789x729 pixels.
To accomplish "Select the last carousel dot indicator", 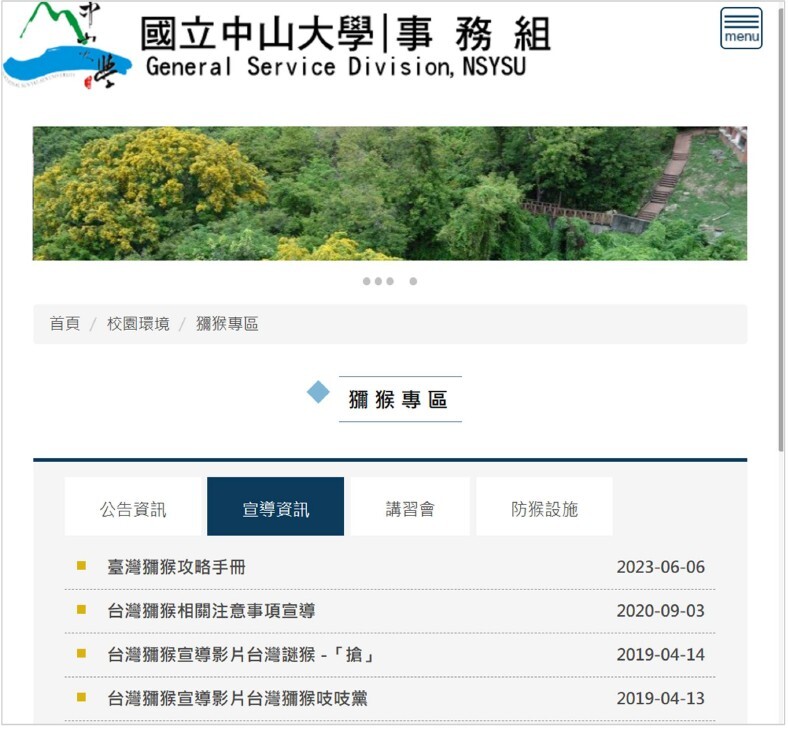I will coord(413,281).
